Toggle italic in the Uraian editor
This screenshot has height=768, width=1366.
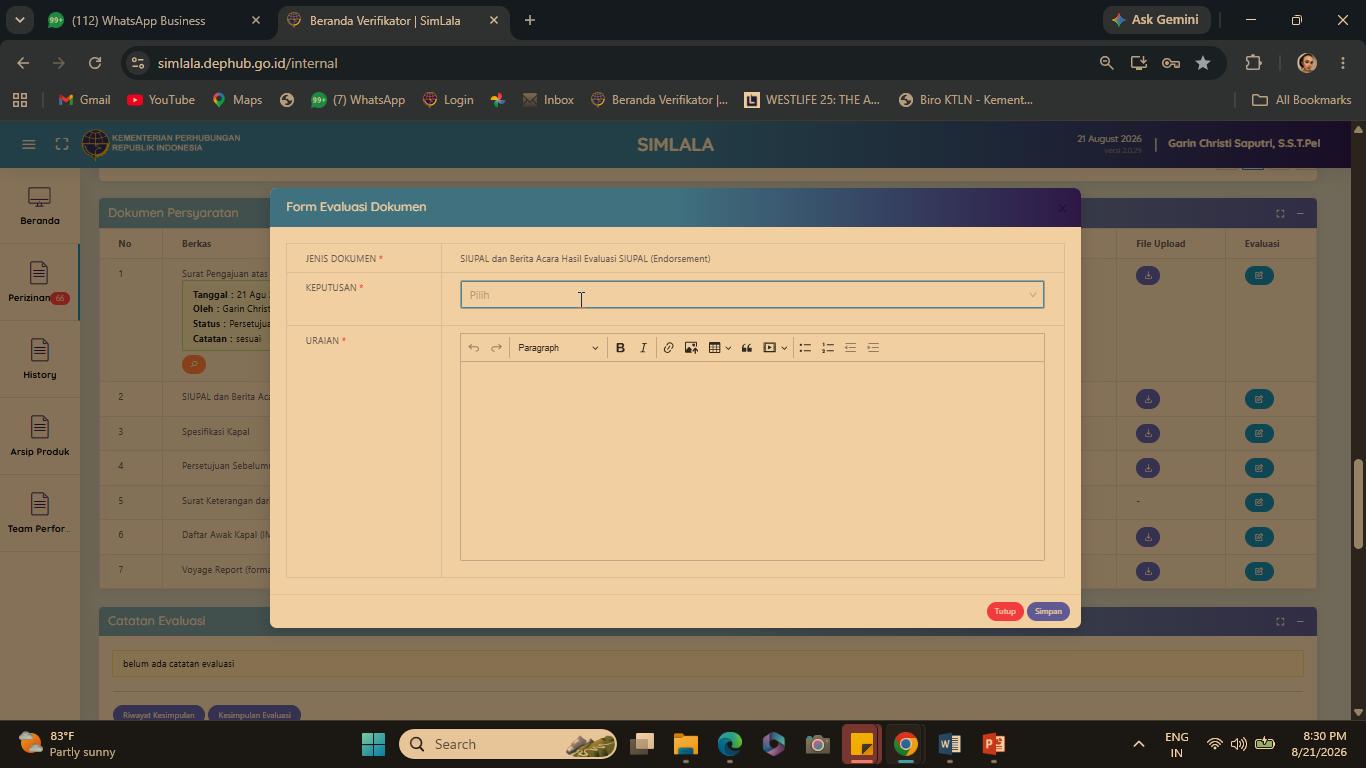(643, 348)
